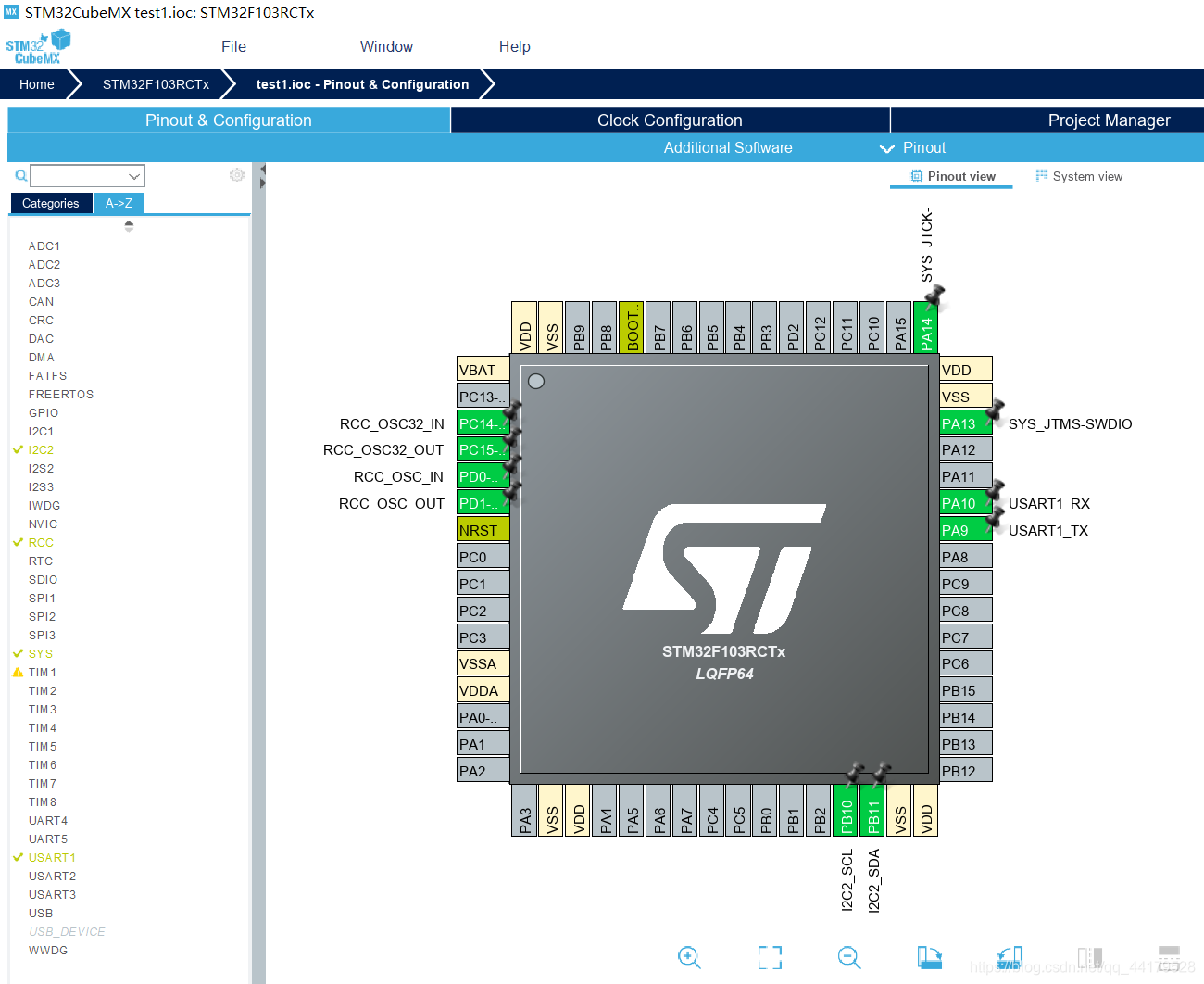Switch to the Clock Configuration tab
The height and width of the screenshot is (984, 1204).
tap(669, 120)
